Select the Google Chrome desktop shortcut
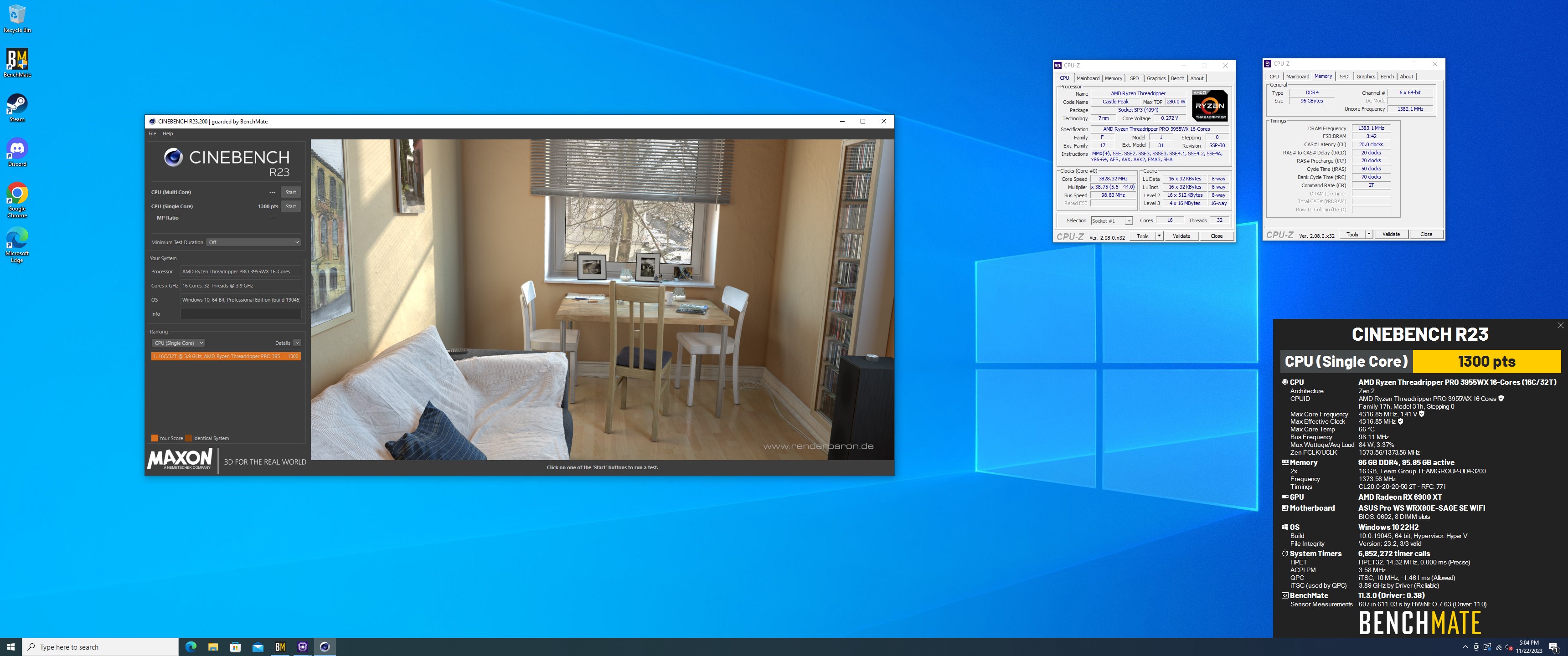Image resolution: width=1568 pixels, height=656 pixels. click(17, 200)
